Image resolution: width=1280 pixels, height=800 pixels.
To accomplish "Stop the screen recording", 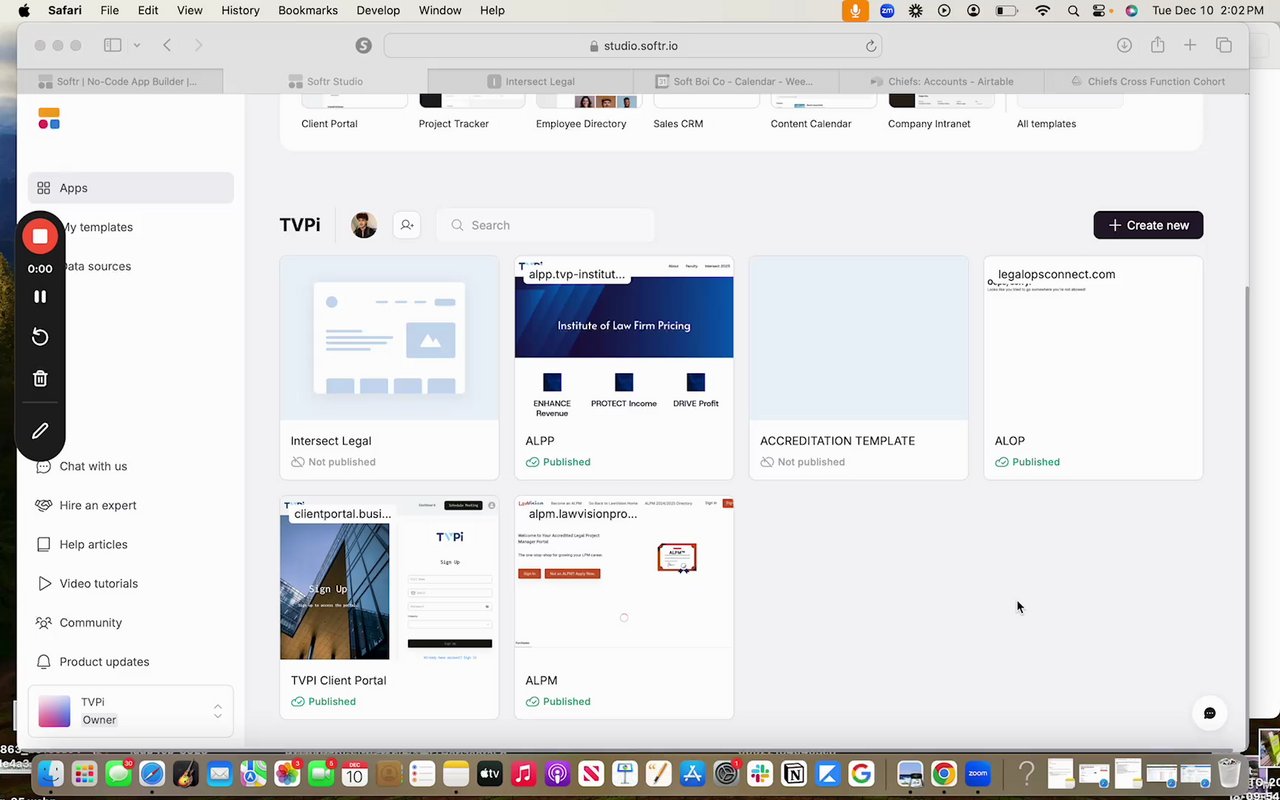I will [x=40, y=236].
